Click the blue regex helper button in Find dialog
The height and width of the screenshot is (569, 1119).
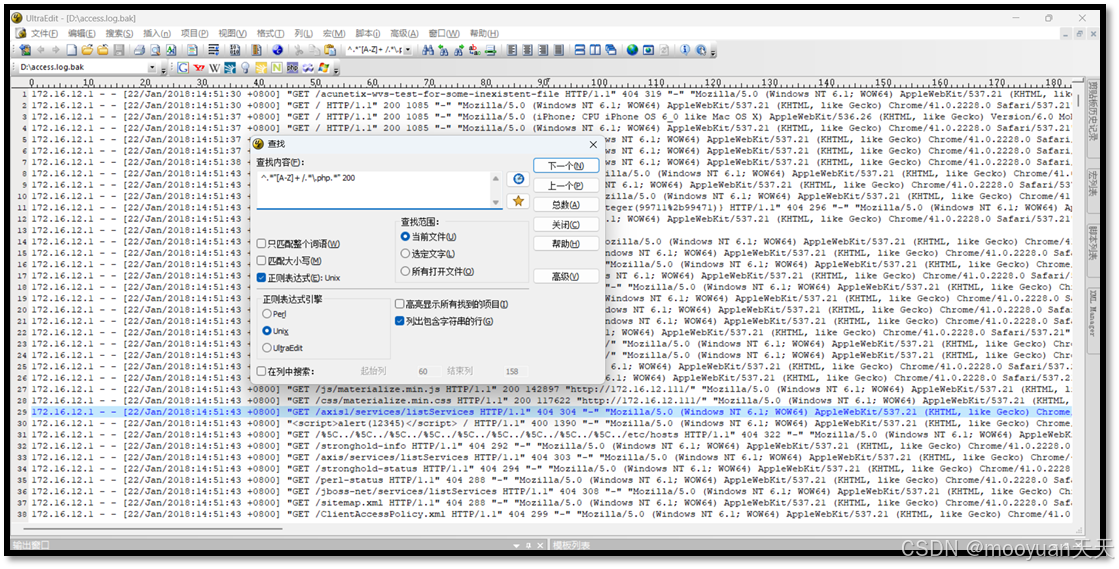click(518, 178)
